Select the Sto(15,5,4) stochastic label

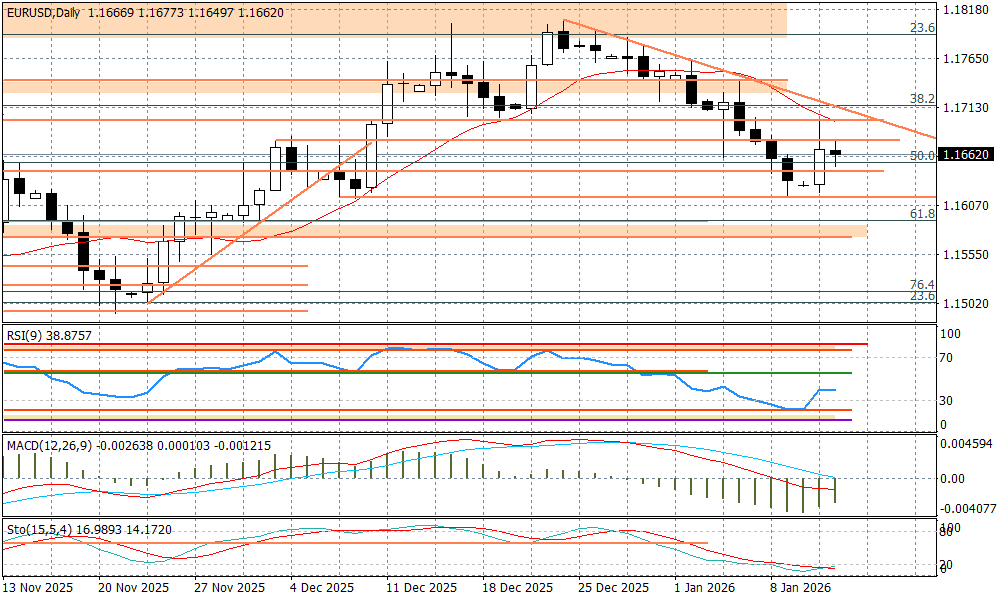pyautogui.click(x=40, y=528)
